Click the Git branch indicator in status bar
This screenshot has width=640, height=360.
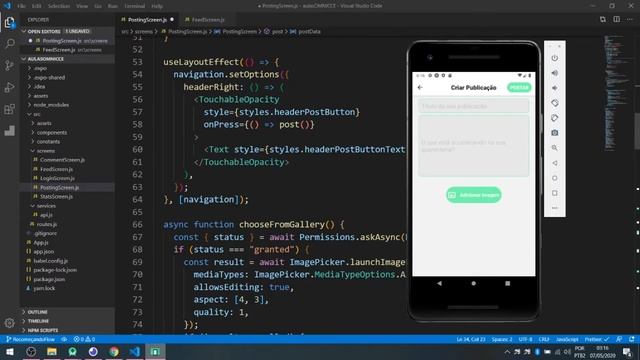(x=30, y=339)
